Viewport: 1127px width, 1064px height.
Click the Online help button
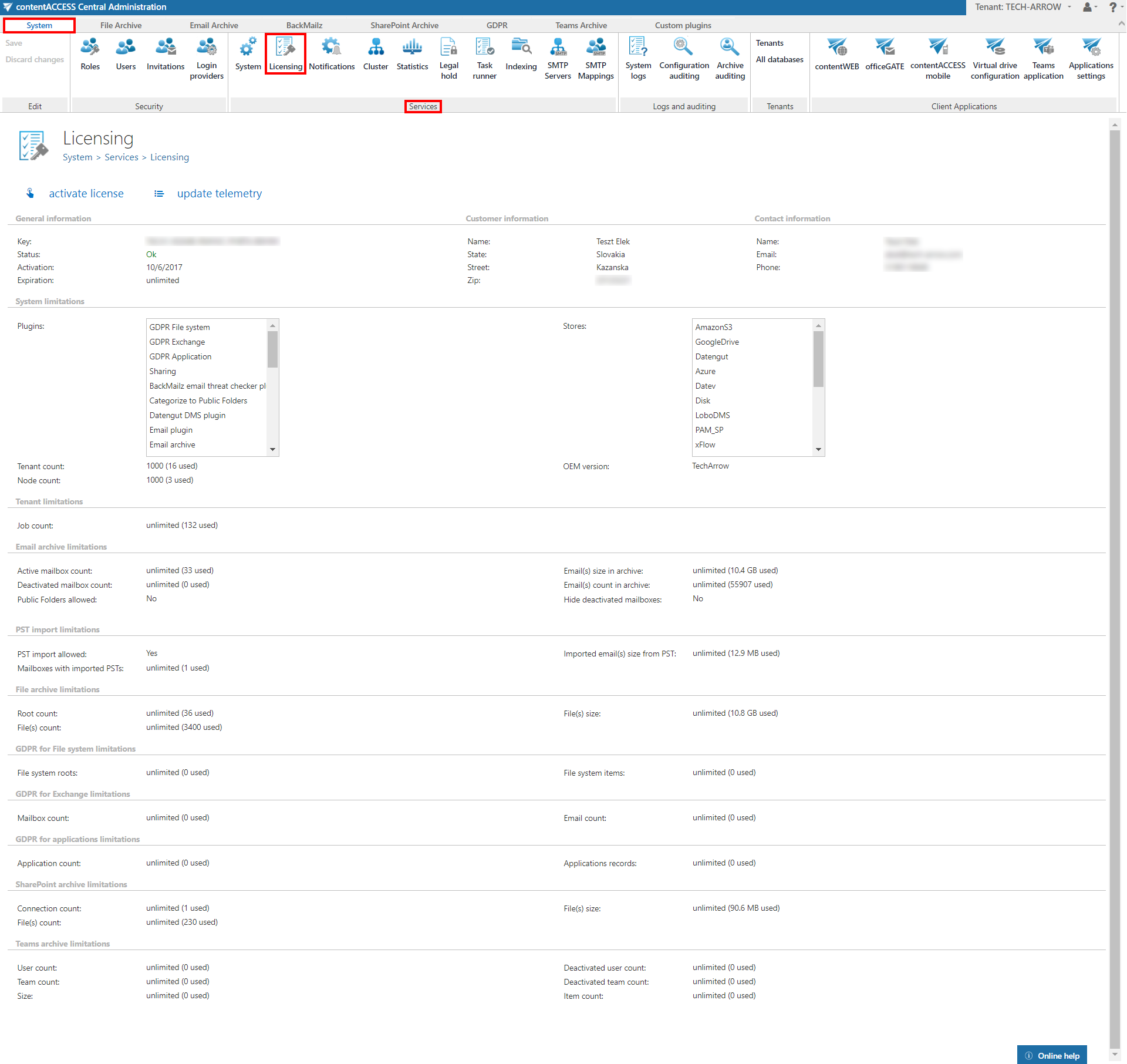(1052, 1055)
